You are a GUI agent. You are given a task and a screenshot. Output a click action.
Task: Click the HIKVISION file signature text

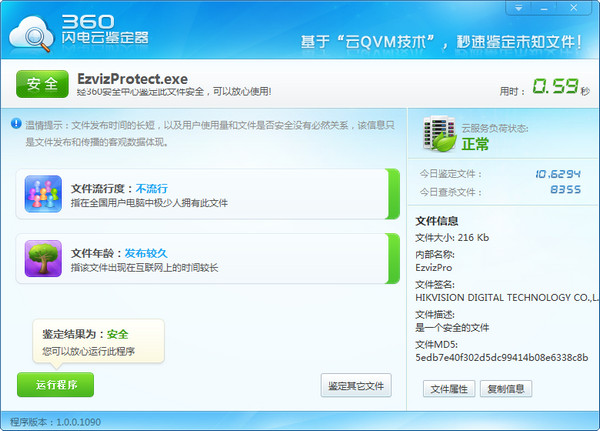pyautogui.click(x=507, y=297)
